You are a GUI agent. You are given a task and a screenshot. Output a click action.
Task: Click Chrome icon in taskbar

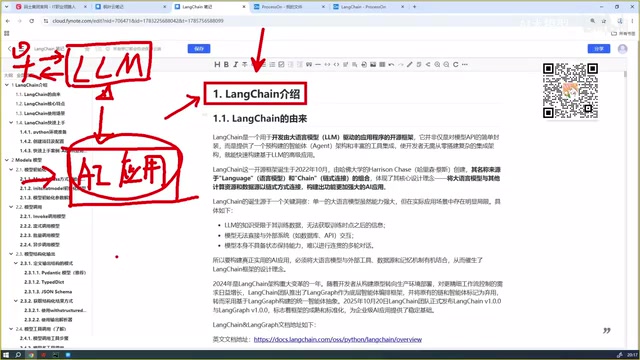point(31,355)
